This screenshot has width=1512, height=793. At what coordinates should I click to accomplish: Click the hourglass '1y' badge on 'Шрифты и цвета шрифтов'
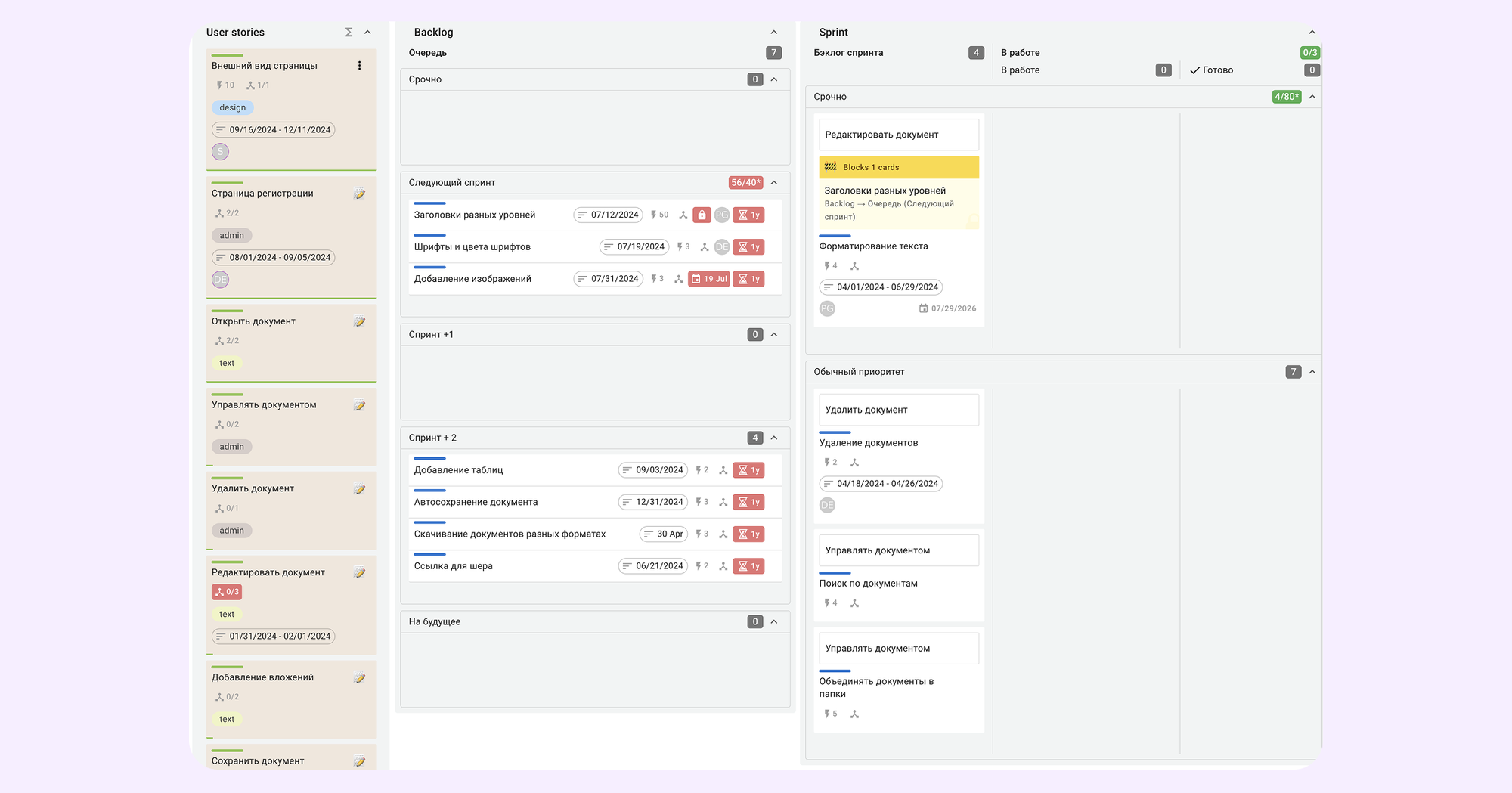click(748, 246)
